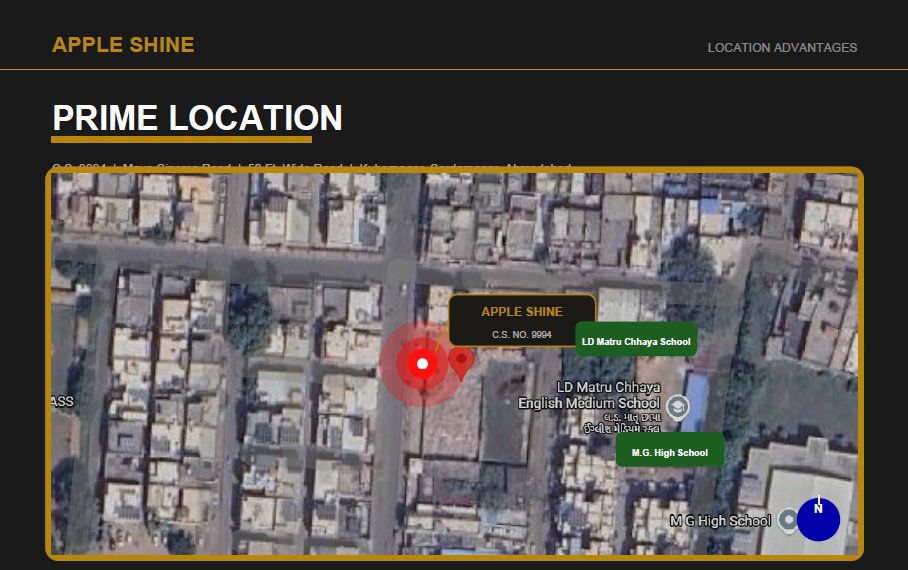Click the PRIME LOCATION heading
The height and width of the screenshot is (570, 908).
197,118
